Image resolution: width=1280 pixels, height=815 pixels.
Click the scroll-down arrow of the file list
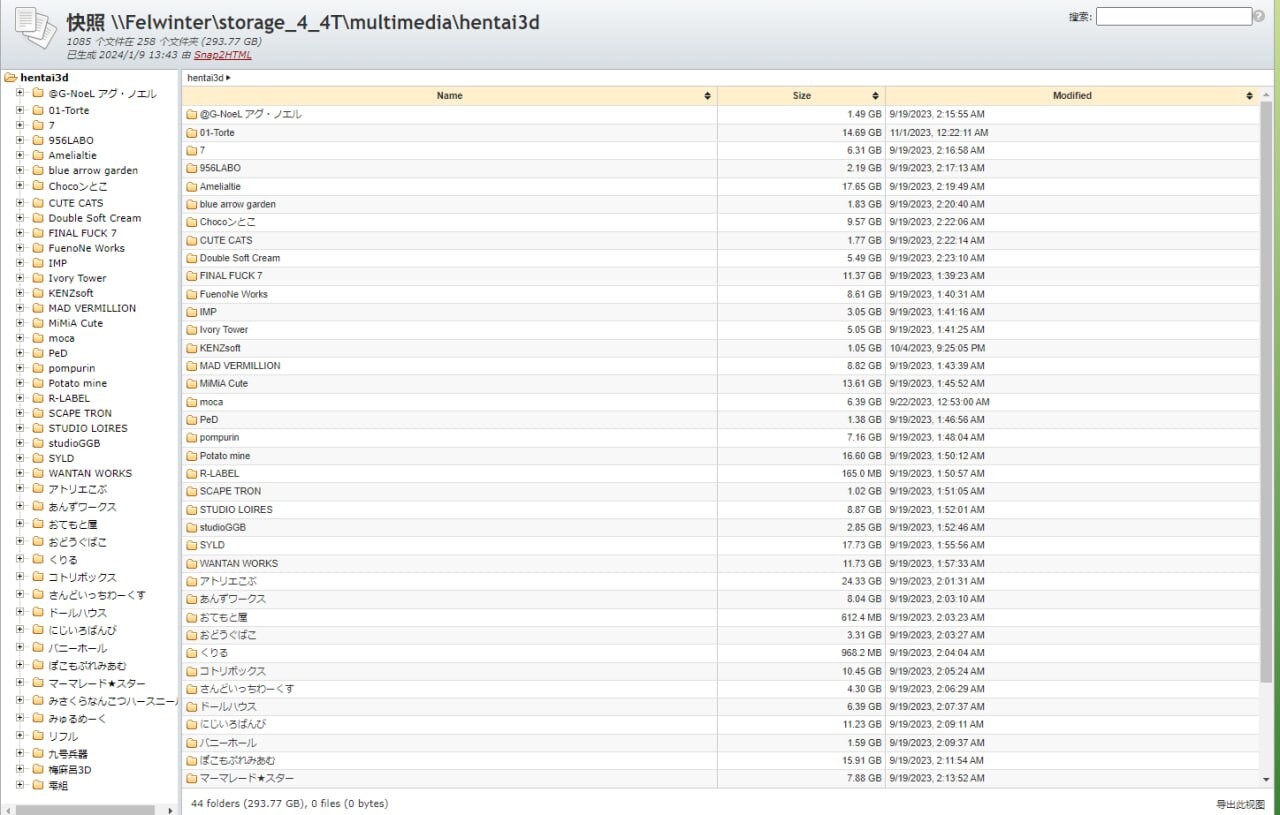[1266, 779]
